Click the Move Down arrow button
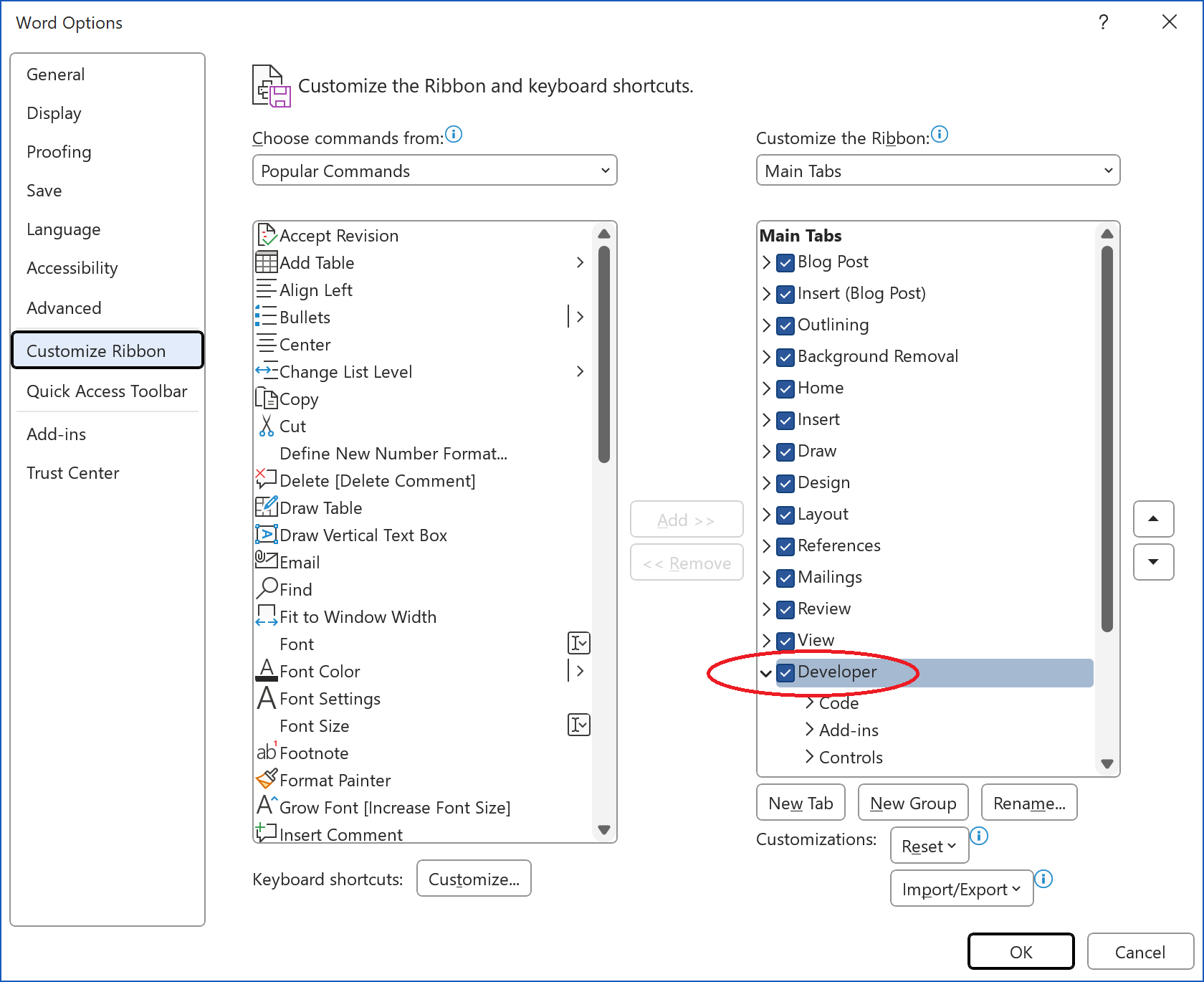1204x982 pixels. 1153,562
